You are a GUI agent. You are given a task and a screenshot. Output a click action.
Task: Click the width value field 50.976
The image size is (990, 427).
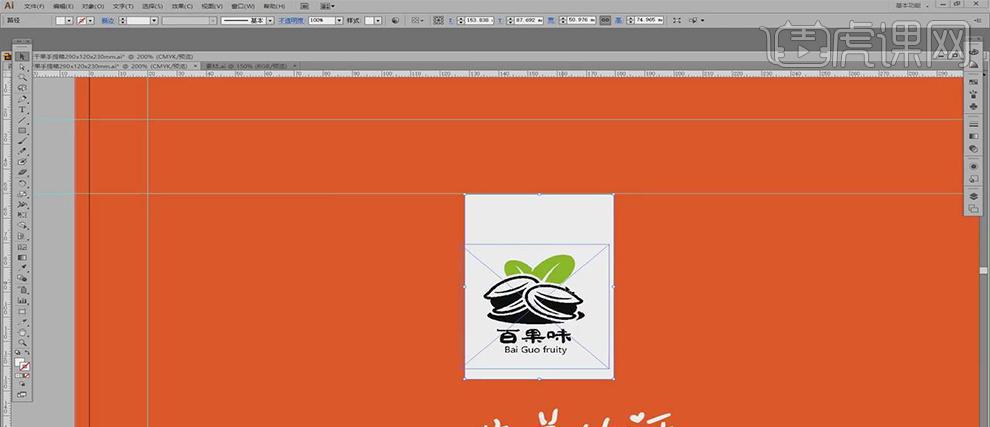point(580,20)
